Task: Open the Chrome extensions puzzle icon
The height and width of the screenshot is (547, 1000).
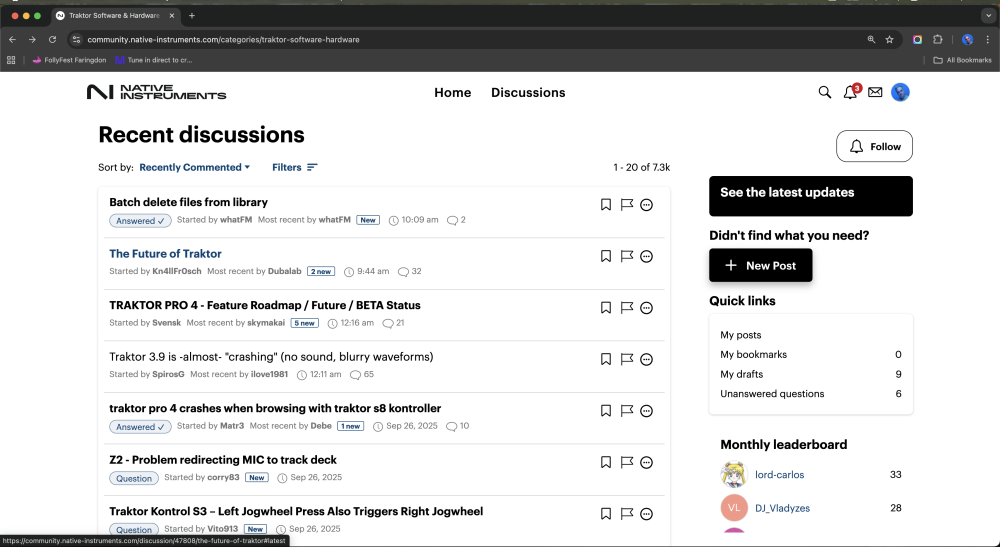Action: pos(938,40)
